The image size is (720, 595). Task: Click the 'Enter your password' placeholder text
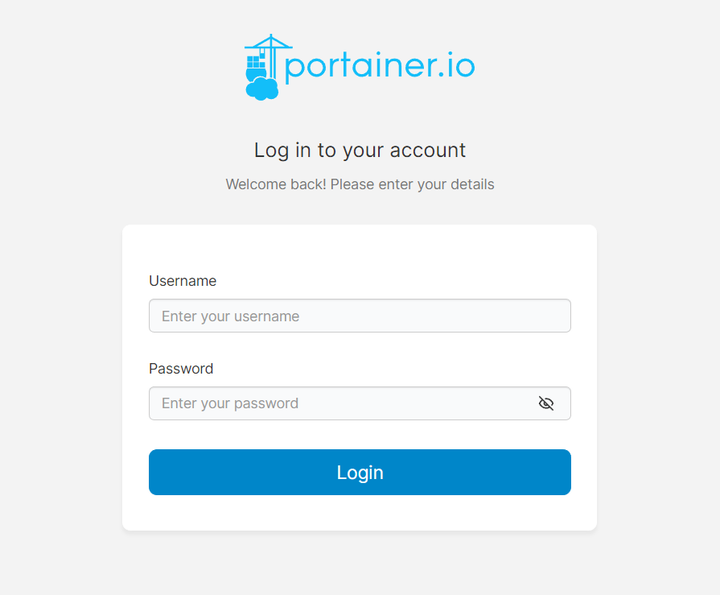[x=230, y=404]
